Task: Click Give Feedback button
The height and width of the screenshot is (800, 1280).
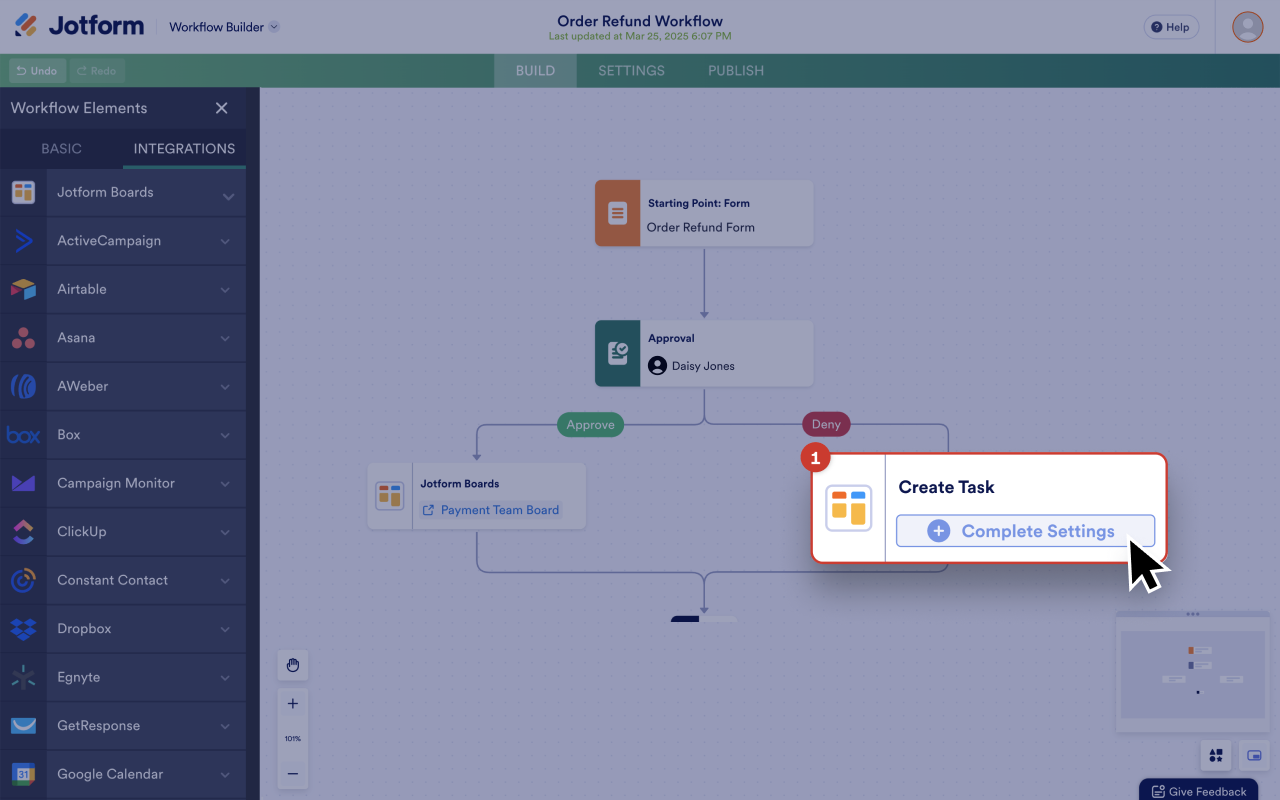Action: tap(1199, 791)
